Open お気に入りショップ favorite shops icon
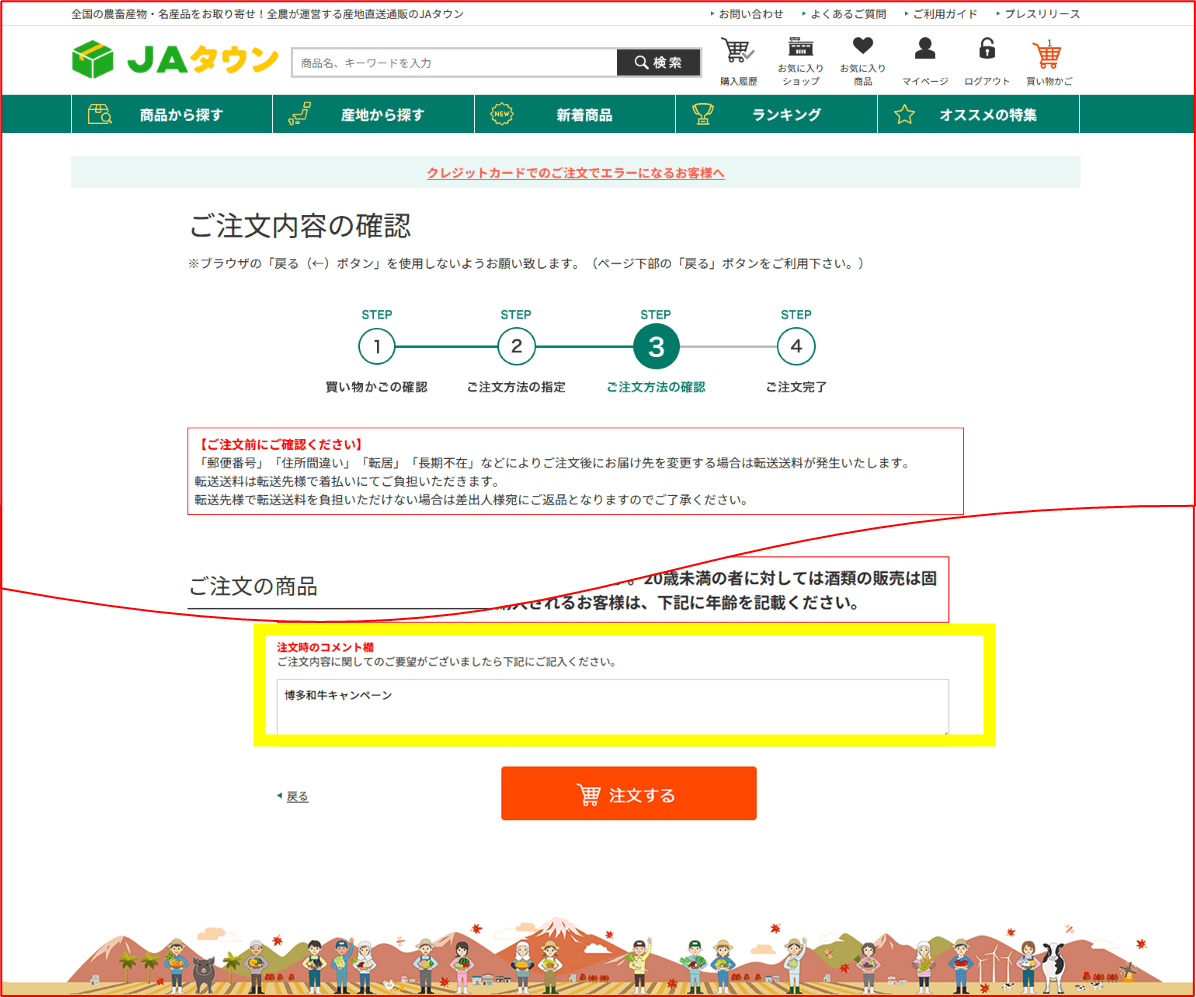The width and height of the screenshot is (1196, 997). (x=800, y=60)
